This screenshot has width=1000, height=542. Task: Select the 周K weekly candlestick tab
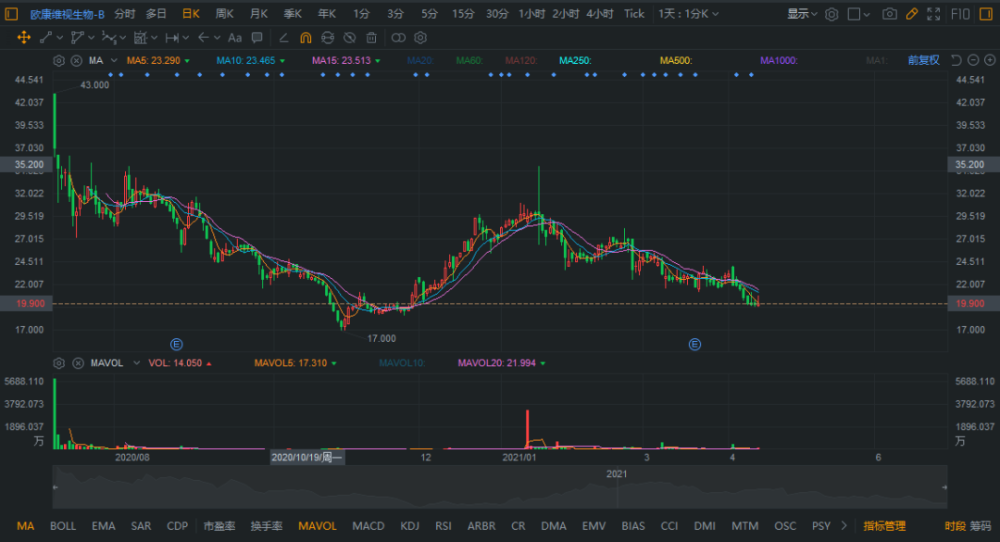224,13
